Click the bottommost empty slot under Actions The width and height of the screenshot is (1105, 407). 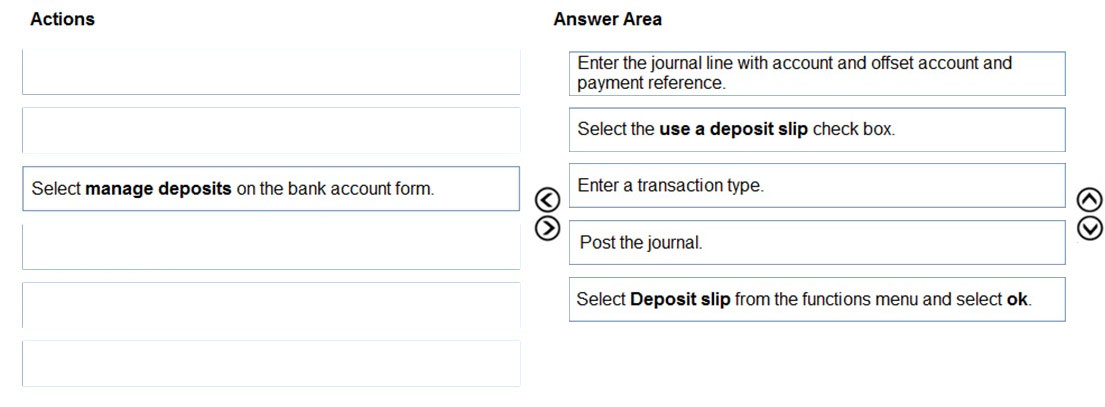pyautogui.click(x=271, y=363)
